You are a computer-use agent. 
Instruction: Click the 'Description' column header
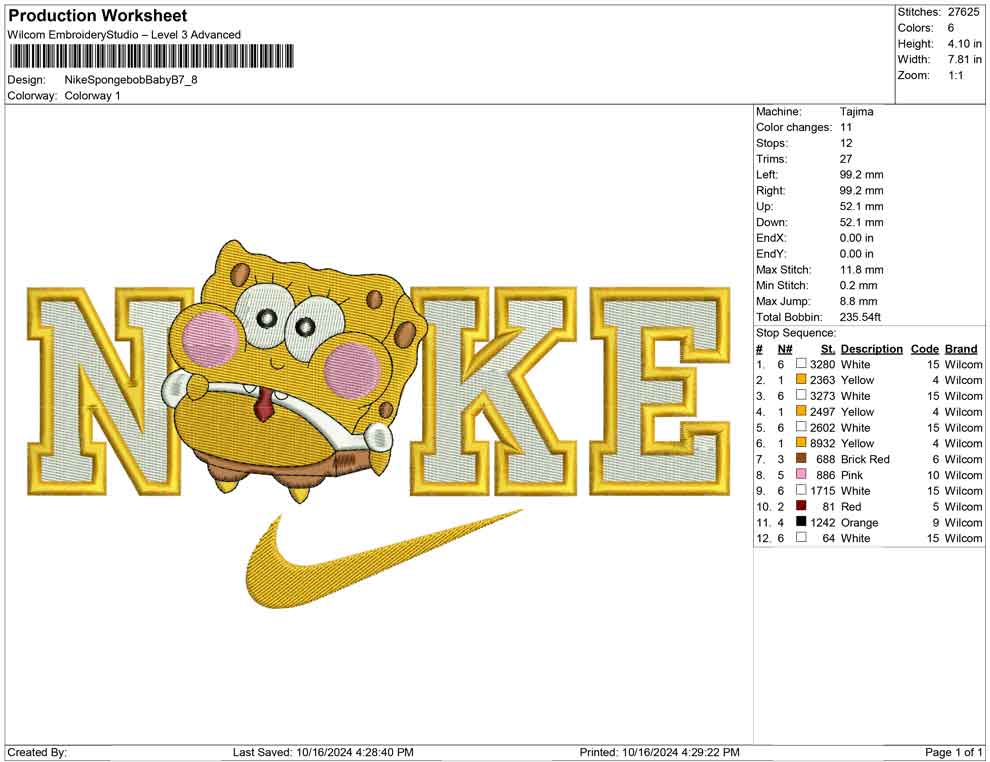(872, 348)
